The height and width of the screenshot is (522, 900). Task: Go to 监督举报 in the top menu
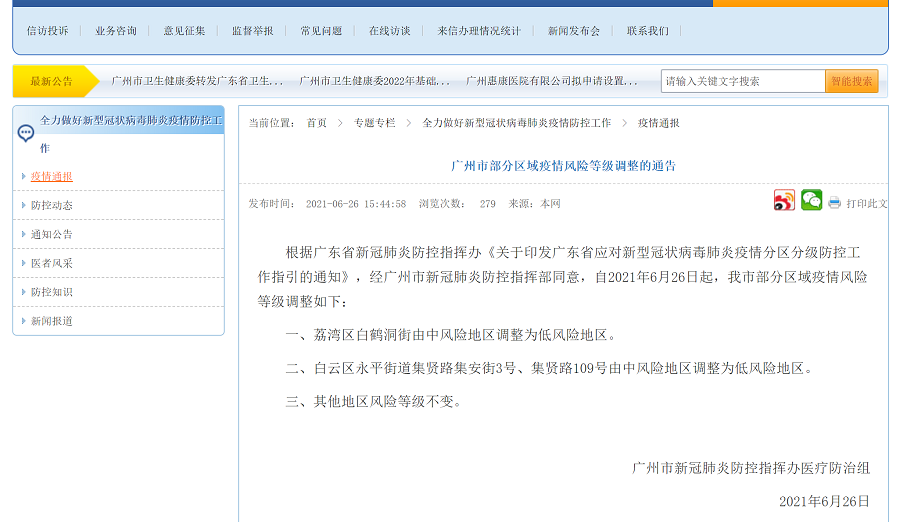tap(252, 31)
